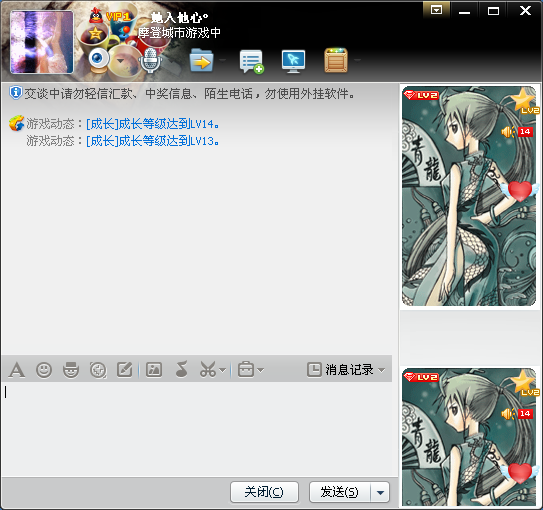Click the LV2 diamond badge on the lower QQ show

tap(421, 377)
